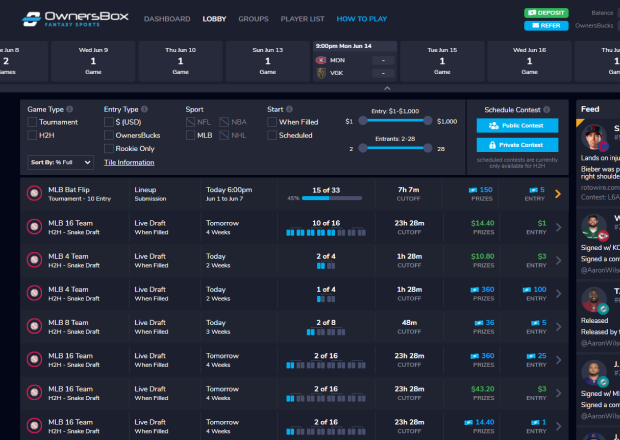Click the entry minimum $1 slider handle
Viewport: 620px width, 440px height.
click(x=363, y=121)
